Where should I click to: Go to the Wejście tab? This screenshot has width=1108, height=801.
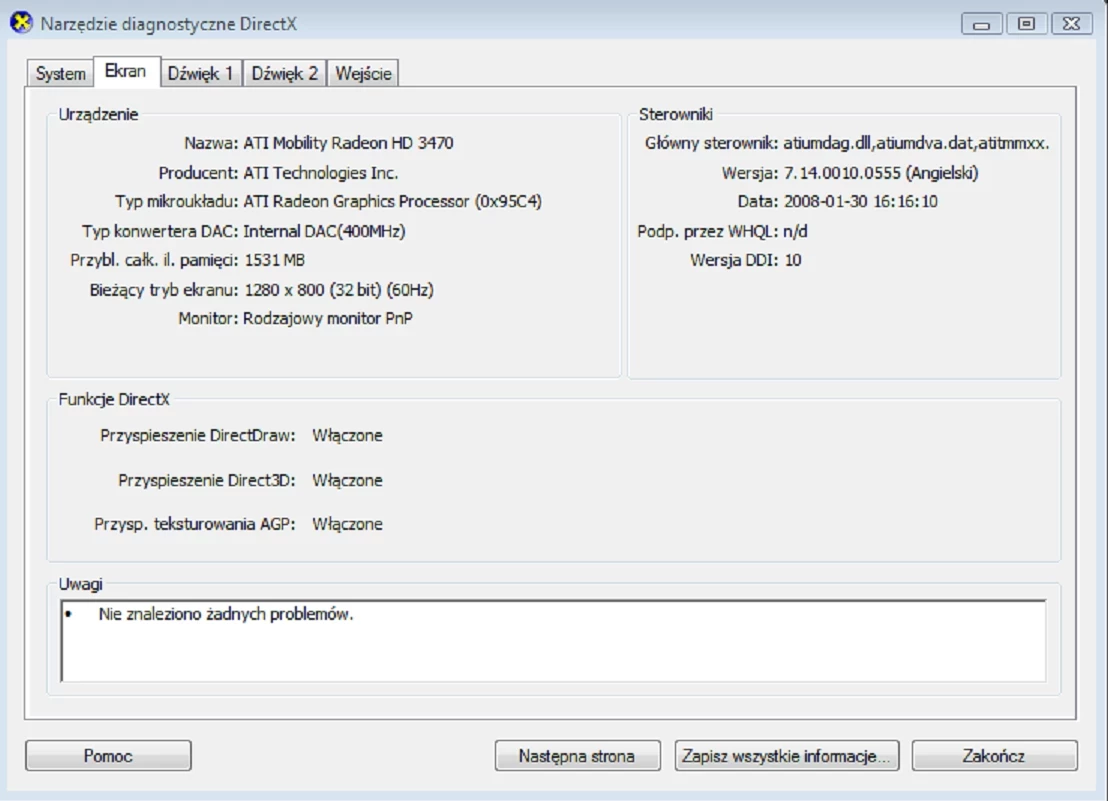(363, 73)
